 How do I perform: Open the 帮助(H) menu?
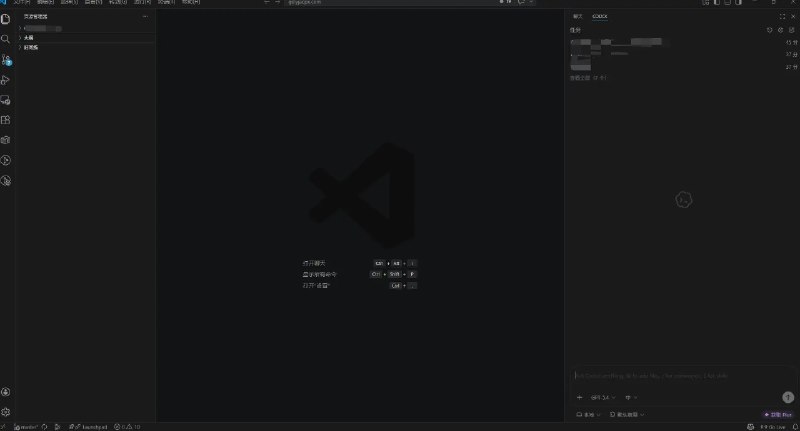pyautogui.click(x=191, y=2)
